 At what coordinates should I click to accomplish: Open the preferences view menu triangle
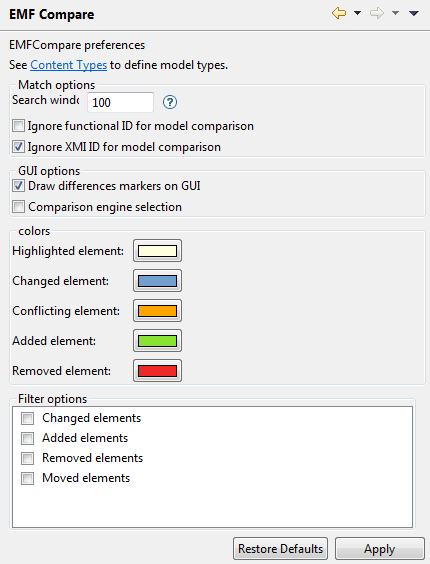[x=414, y=13]
